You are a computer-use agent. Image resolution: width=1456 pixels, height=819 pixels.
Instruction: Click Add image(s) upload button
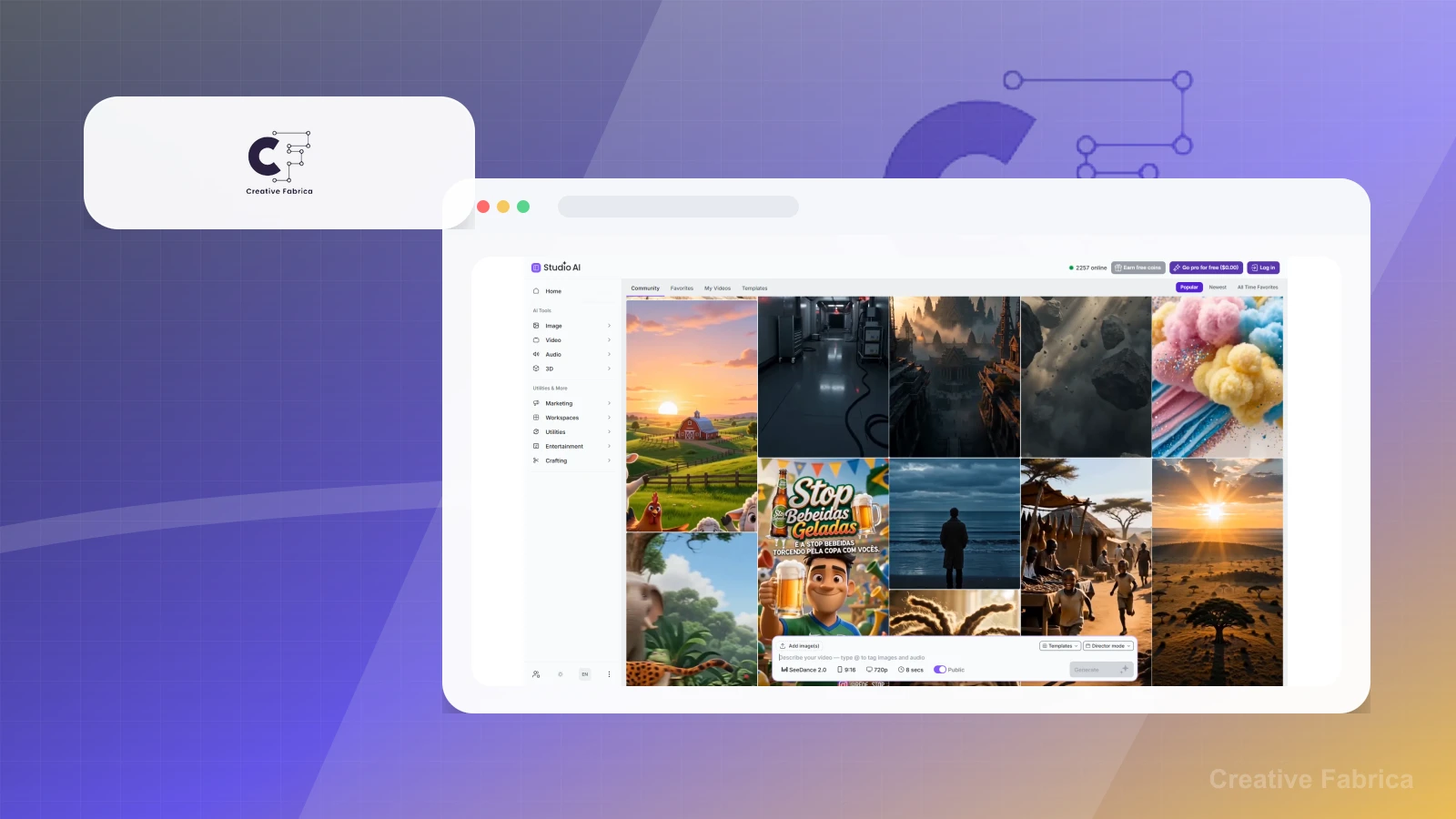pyautogui.click(x=800, y=646)
